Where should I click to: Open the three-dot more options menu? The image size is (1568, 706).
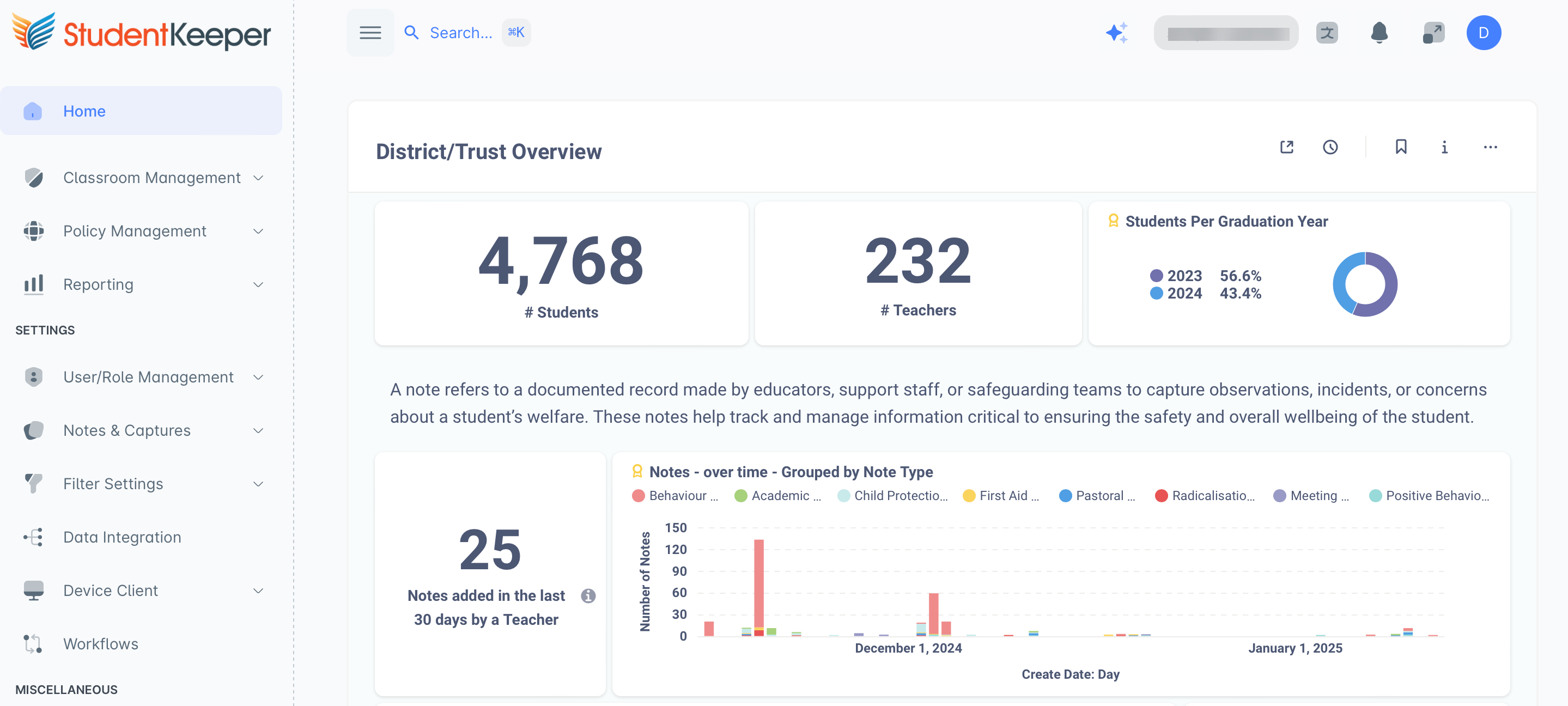point(1490,147)
